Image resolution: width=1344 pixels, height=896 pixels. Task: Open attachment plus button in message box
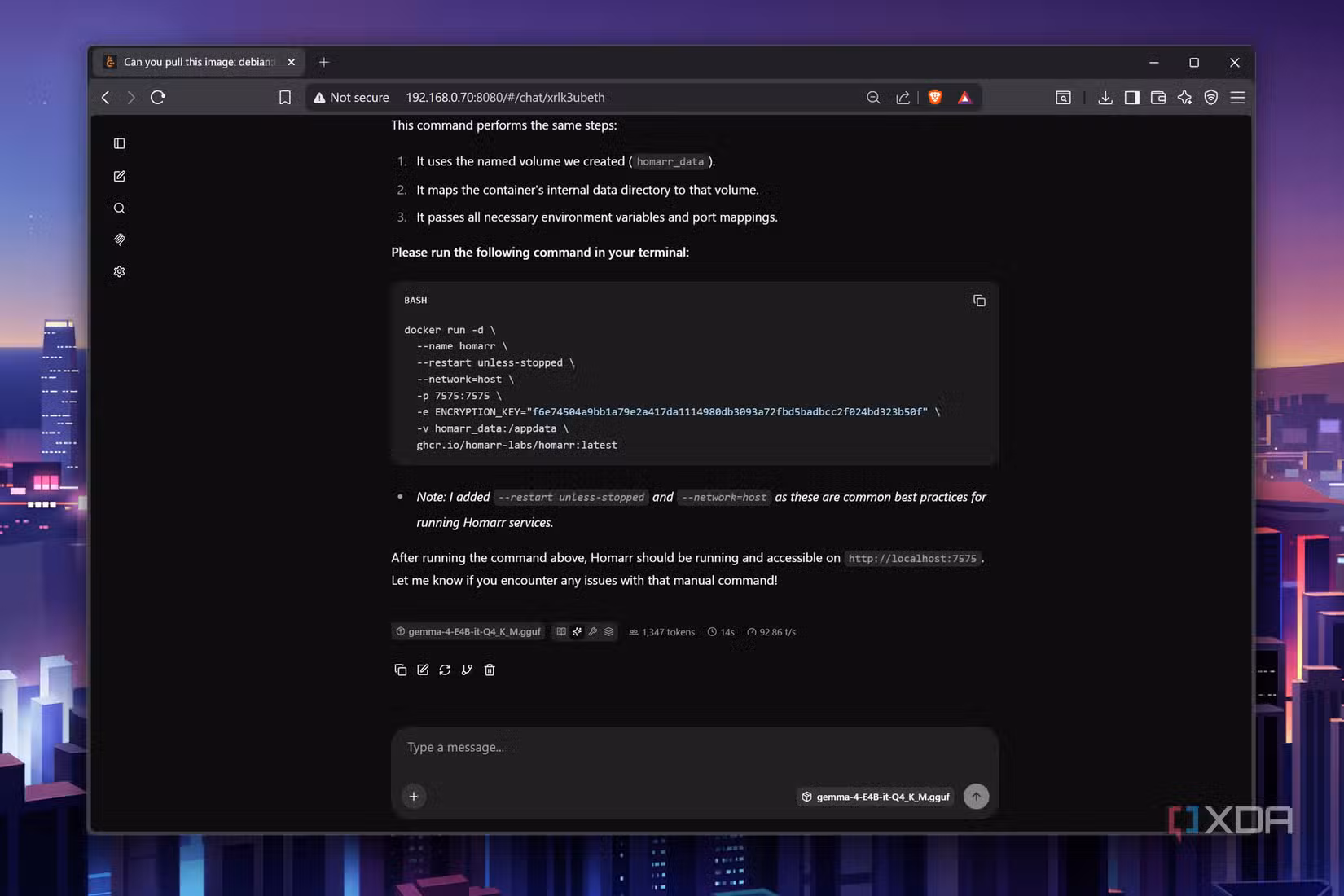tap(414, 796)
